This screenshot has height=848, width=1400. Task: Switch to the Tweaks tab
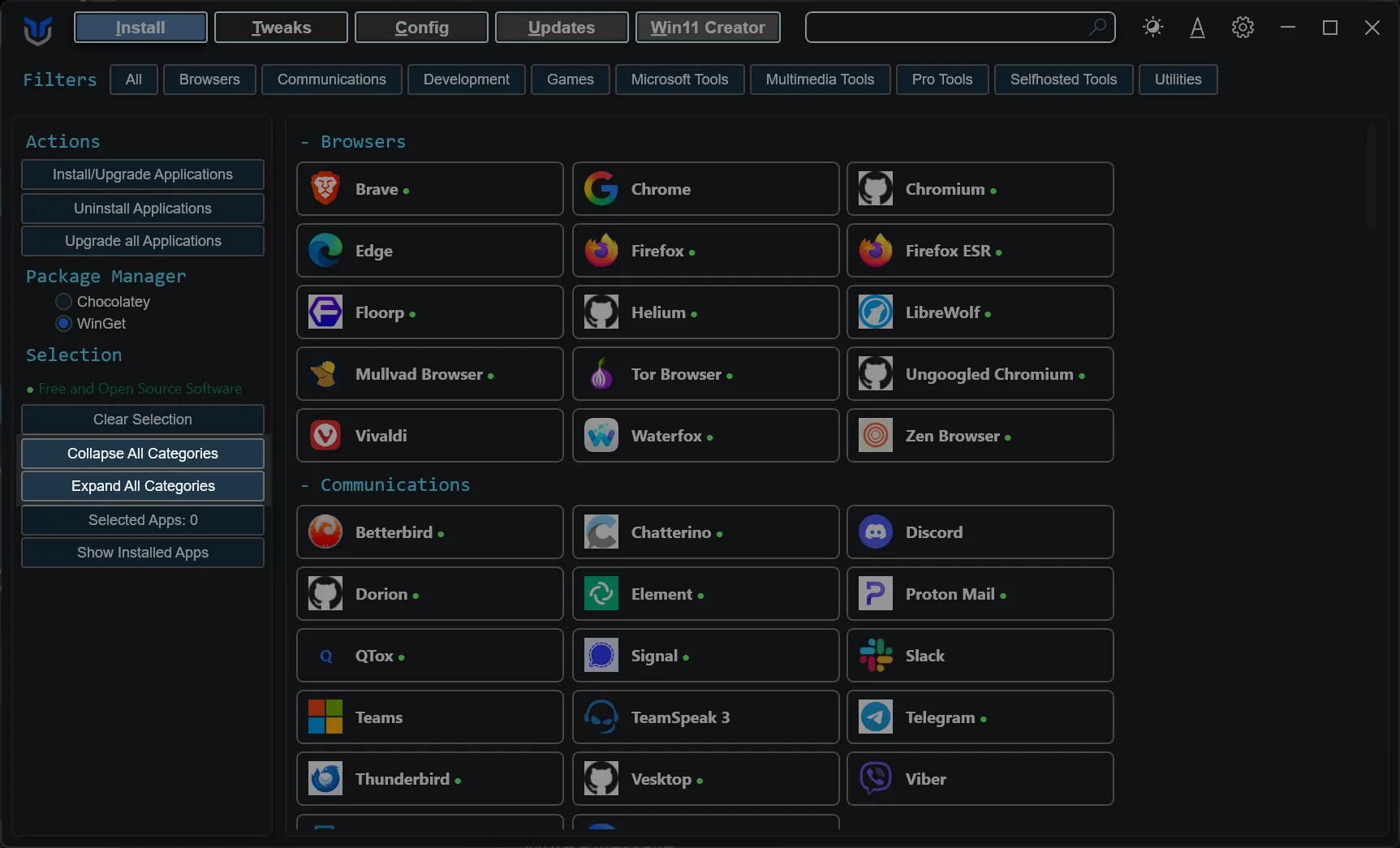click(281, 27)
